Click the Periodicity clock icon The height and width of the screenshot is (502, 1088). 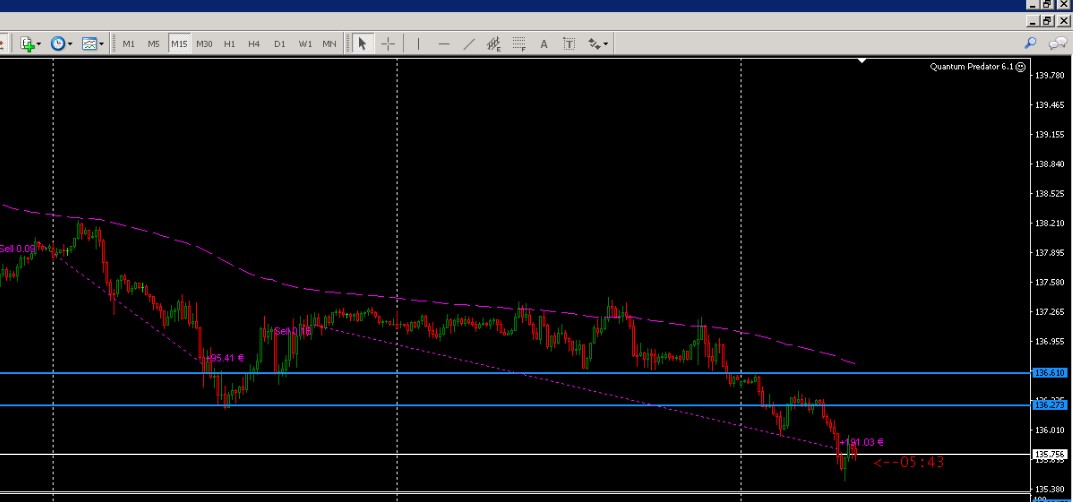pos(58,44)
